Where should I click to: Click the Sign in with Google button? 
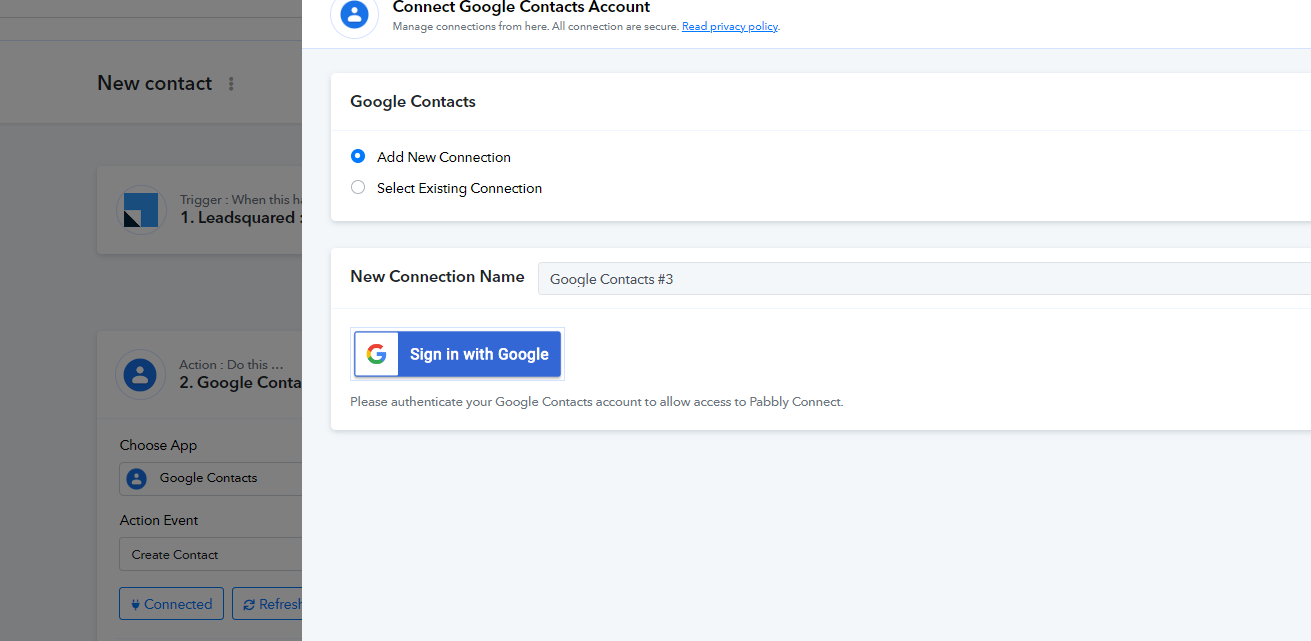[457, 354]
